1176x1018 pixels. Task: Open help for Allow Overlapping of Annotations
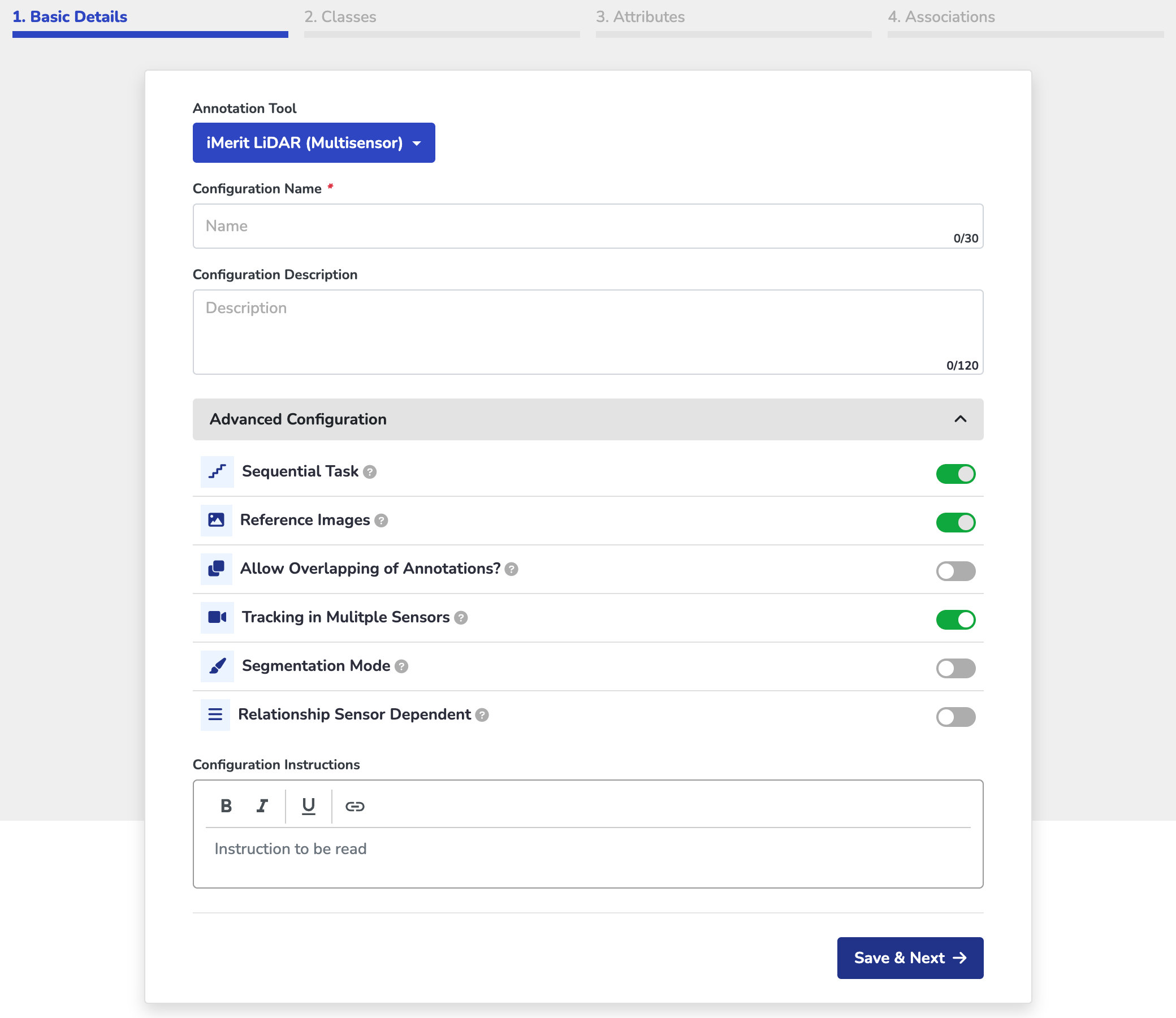coord(511,569)
